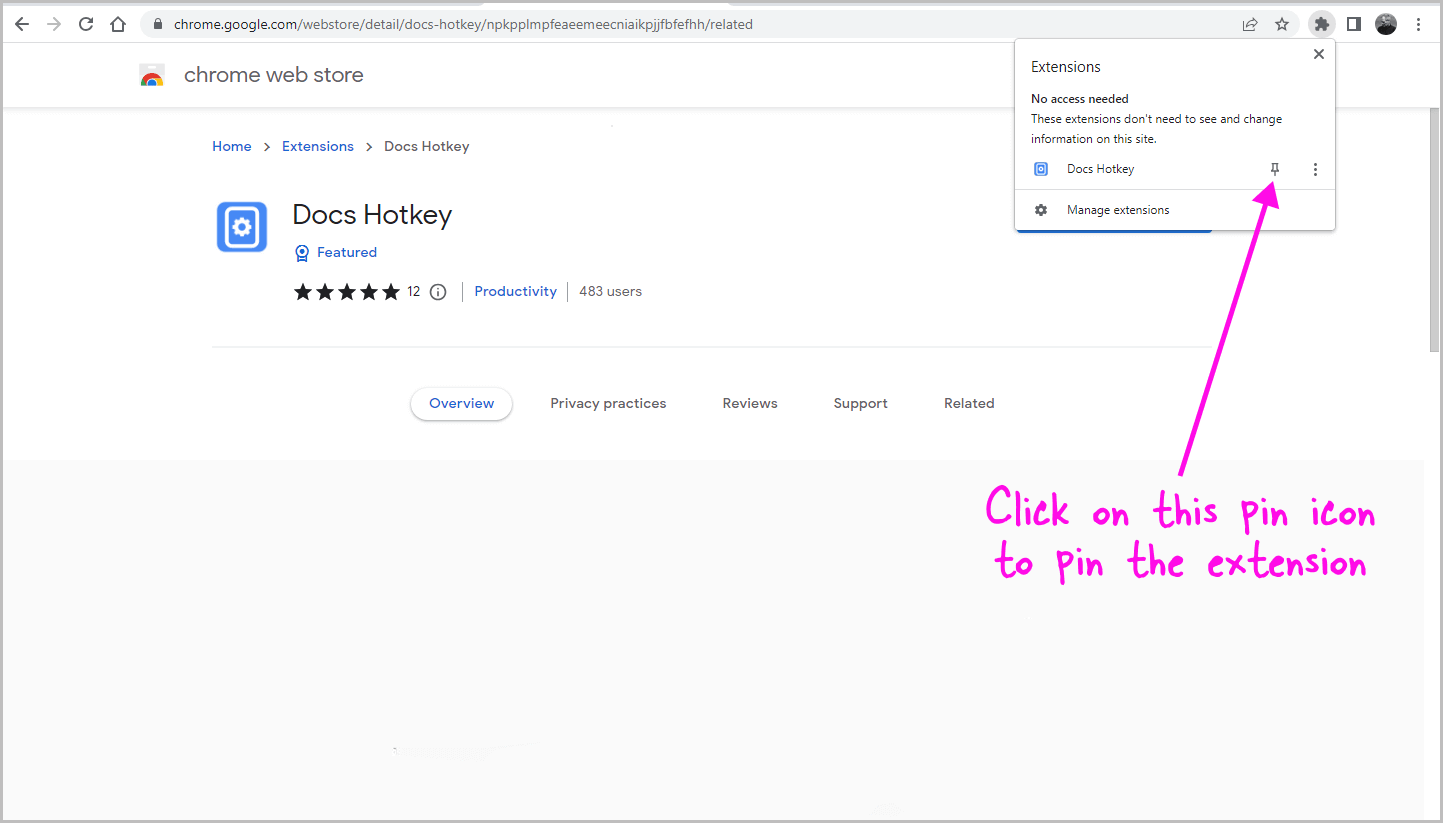Open Chrome's three-dot browser menu
1443x823 pixels.
1419,23
